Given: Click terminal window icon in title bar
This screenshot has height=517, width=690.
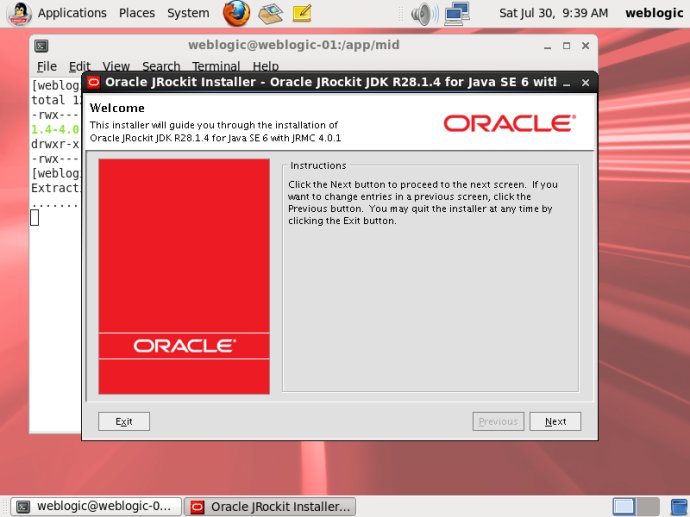Looking at the screenshot, I should tap(41, 46).
